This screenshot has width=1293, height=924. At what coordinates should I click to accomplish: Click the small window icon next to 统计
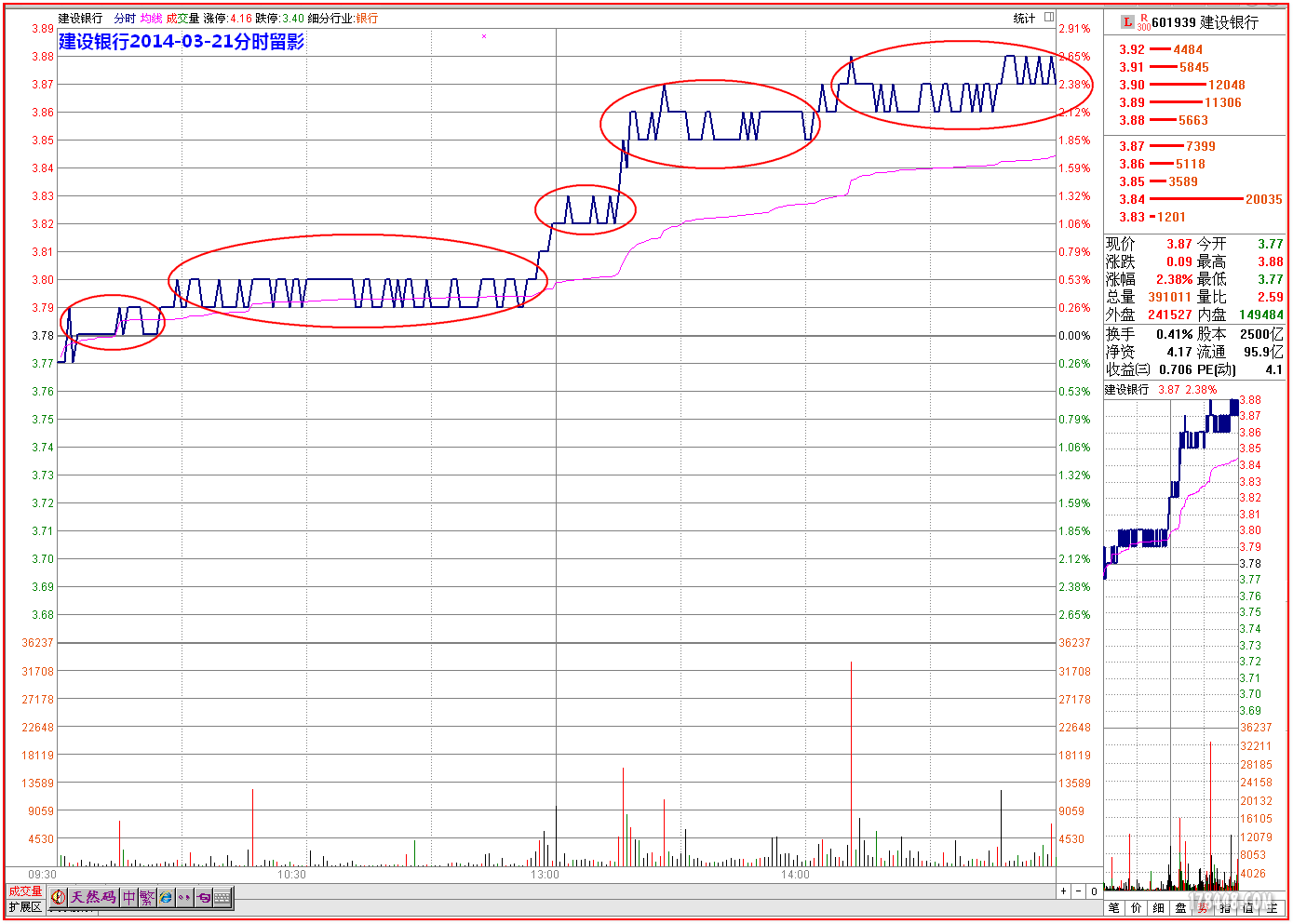[x=1049, y=17]
